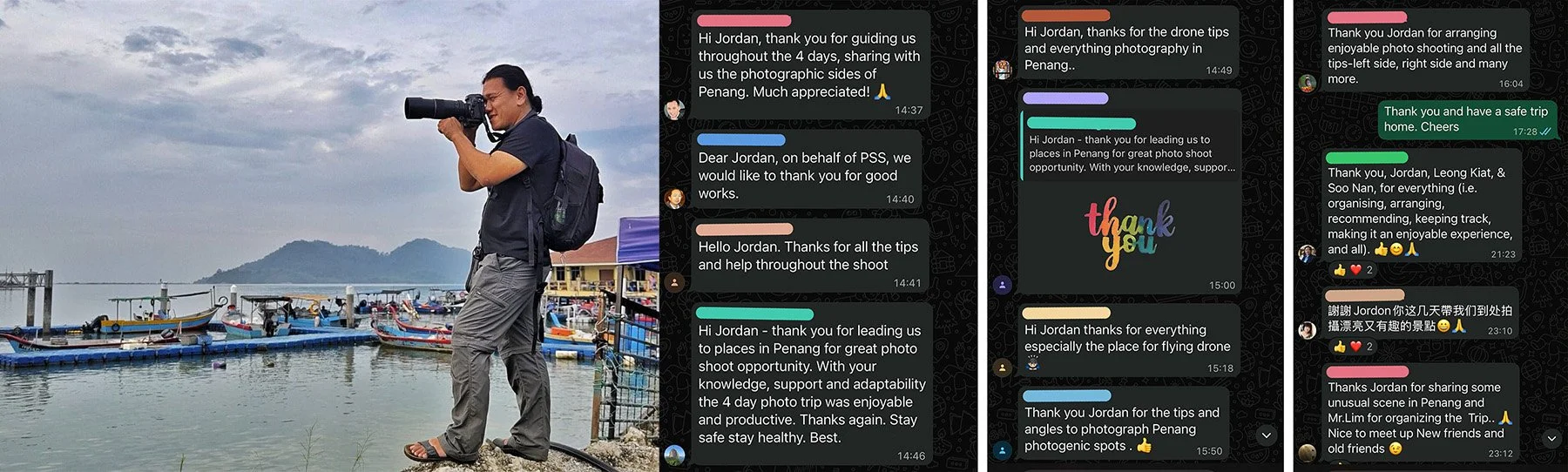
Task: Open the rainbow thank you sticker
Action: [1129, 232]
